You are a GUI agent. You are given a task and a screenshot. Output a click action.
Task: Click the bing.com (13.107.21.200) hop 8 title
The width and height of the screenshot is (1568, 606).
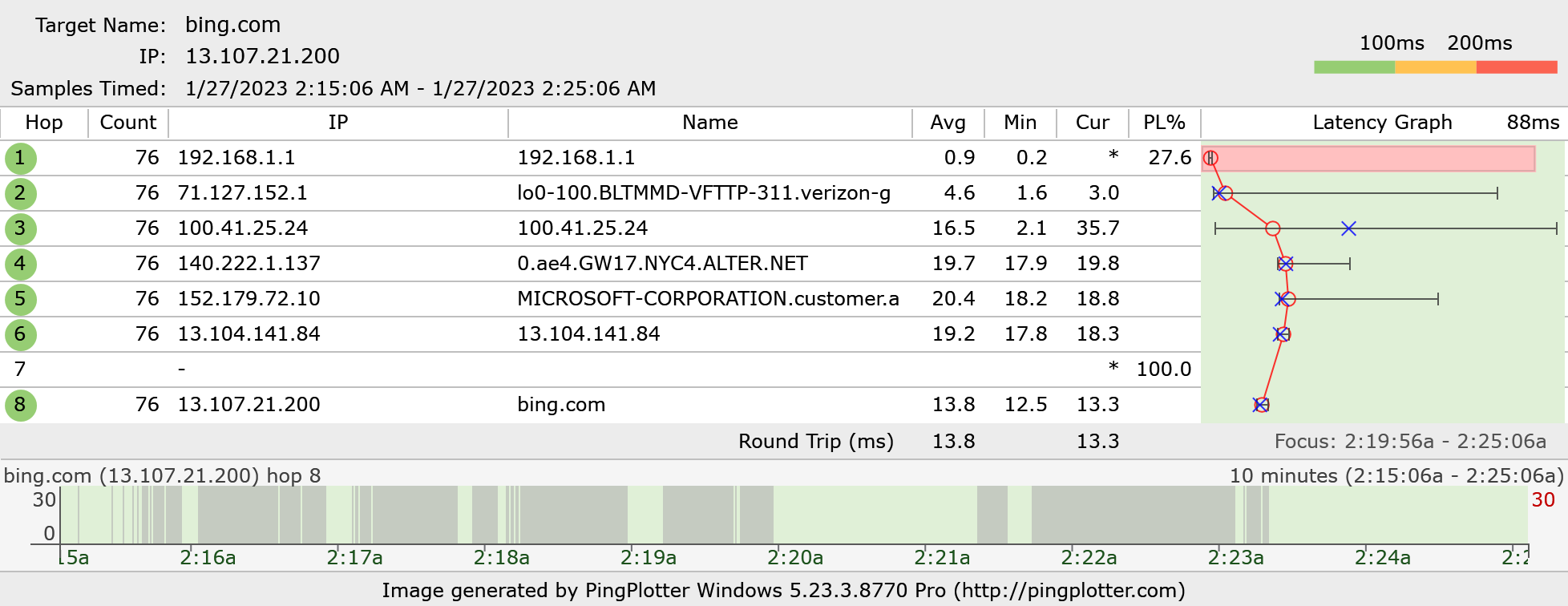162,475
